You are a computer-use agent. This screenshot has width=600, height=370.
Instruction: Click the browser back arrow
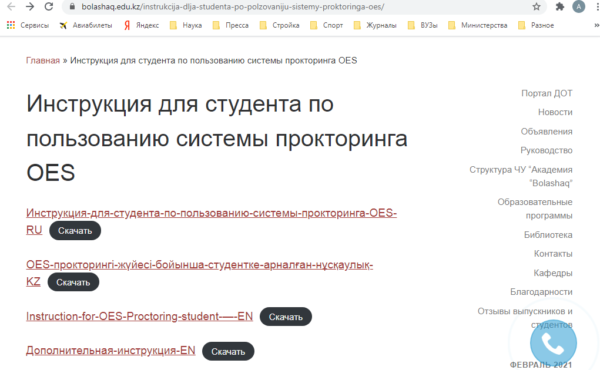click(11, 7)
